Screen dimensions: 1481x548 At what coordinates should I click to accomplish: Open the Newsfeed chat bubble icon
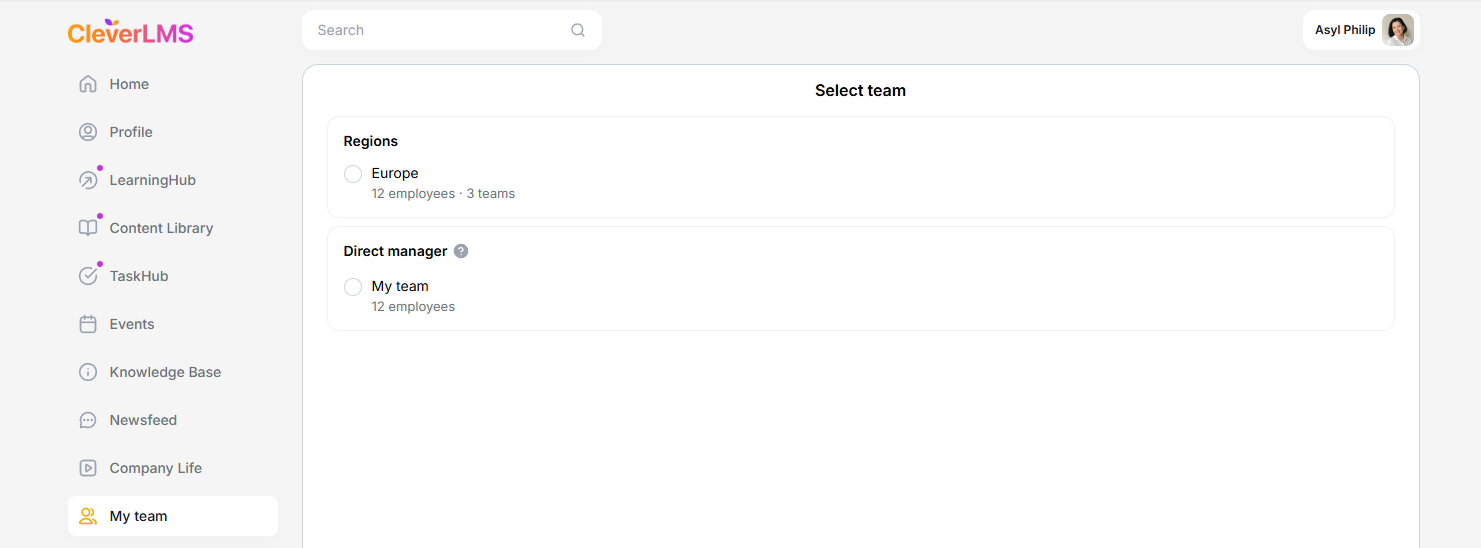[88, 420]
